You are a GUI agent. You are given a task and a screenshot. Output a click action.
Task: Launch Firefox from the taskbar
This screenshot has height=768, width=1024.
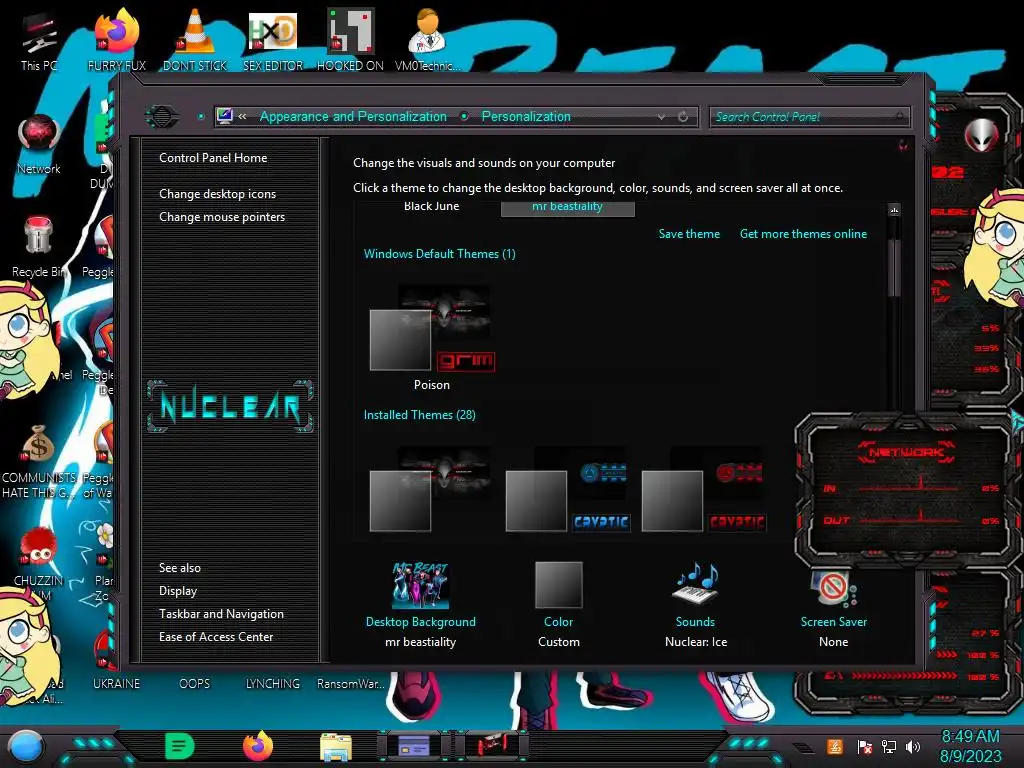tap(257, 746)
